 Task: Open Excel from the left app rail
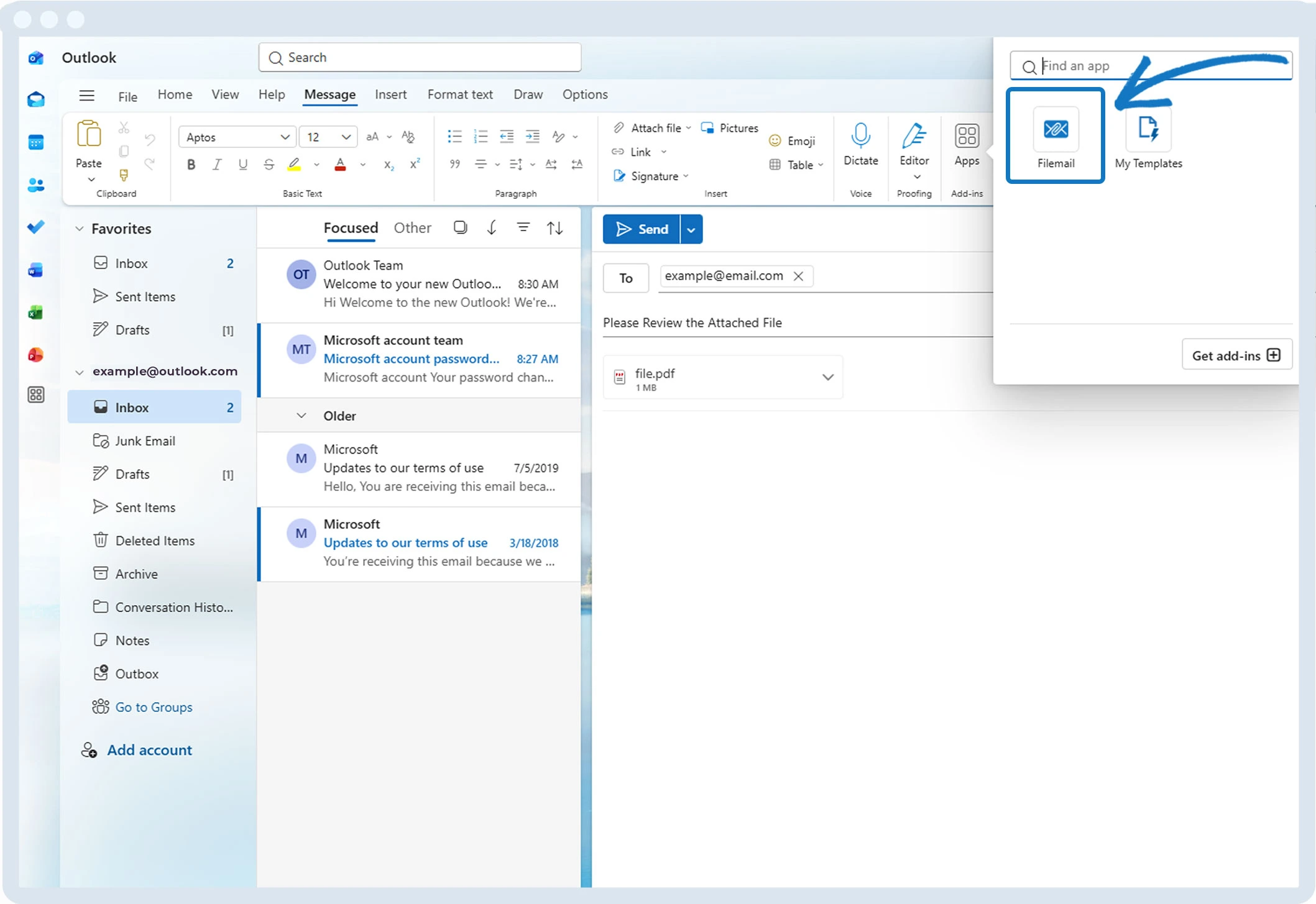pyautogui.click(x=36, y=312)
